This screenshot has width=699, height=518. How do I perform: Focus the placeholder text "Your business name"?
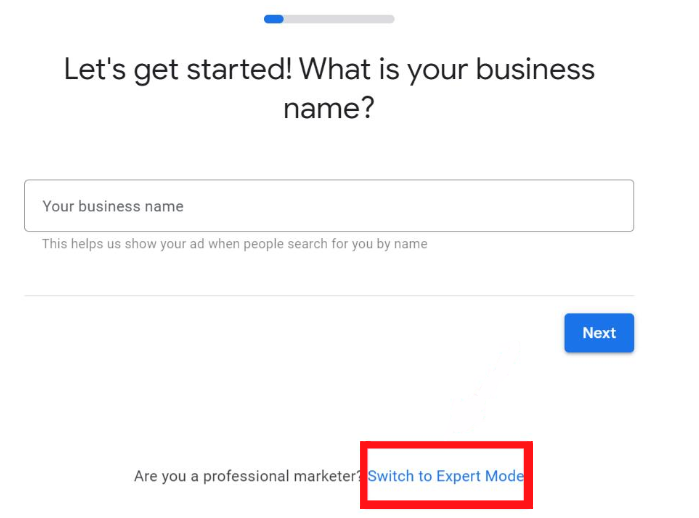113,206
